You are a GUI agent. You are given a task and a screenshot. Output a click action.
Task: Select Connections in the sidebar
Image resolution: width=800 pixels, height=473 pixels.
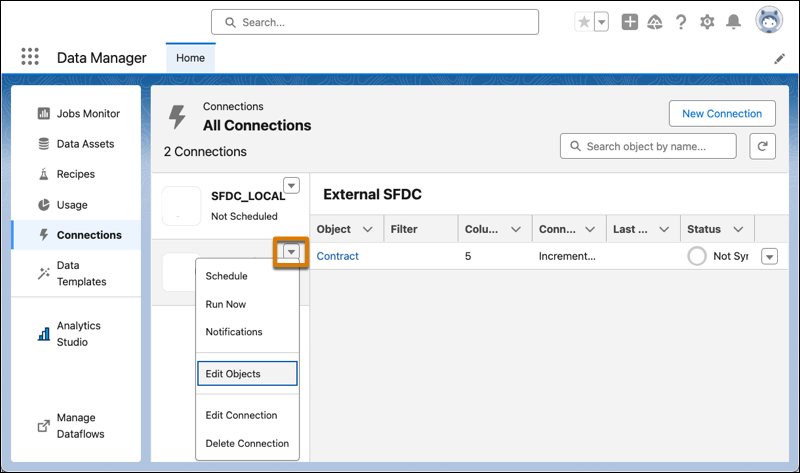[x=77, y=235]
